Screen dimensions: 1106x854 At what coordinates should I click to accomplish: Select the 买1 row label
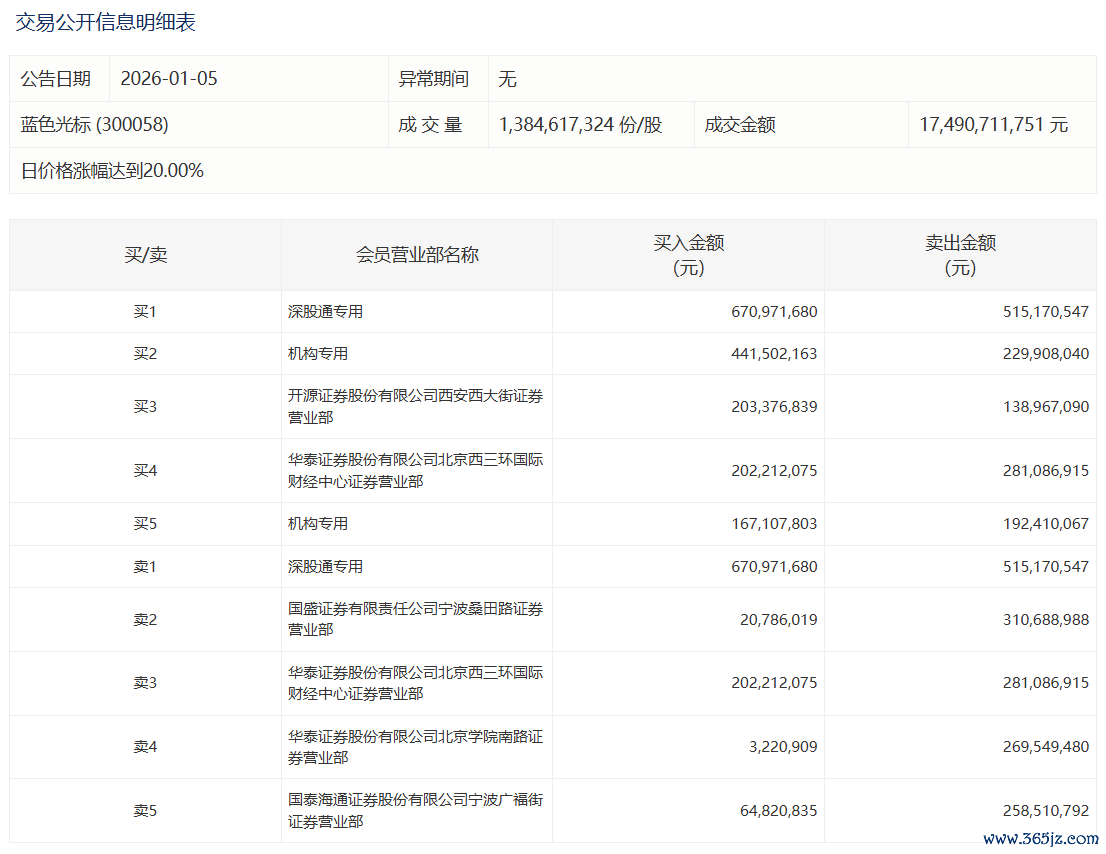point(145,312)
